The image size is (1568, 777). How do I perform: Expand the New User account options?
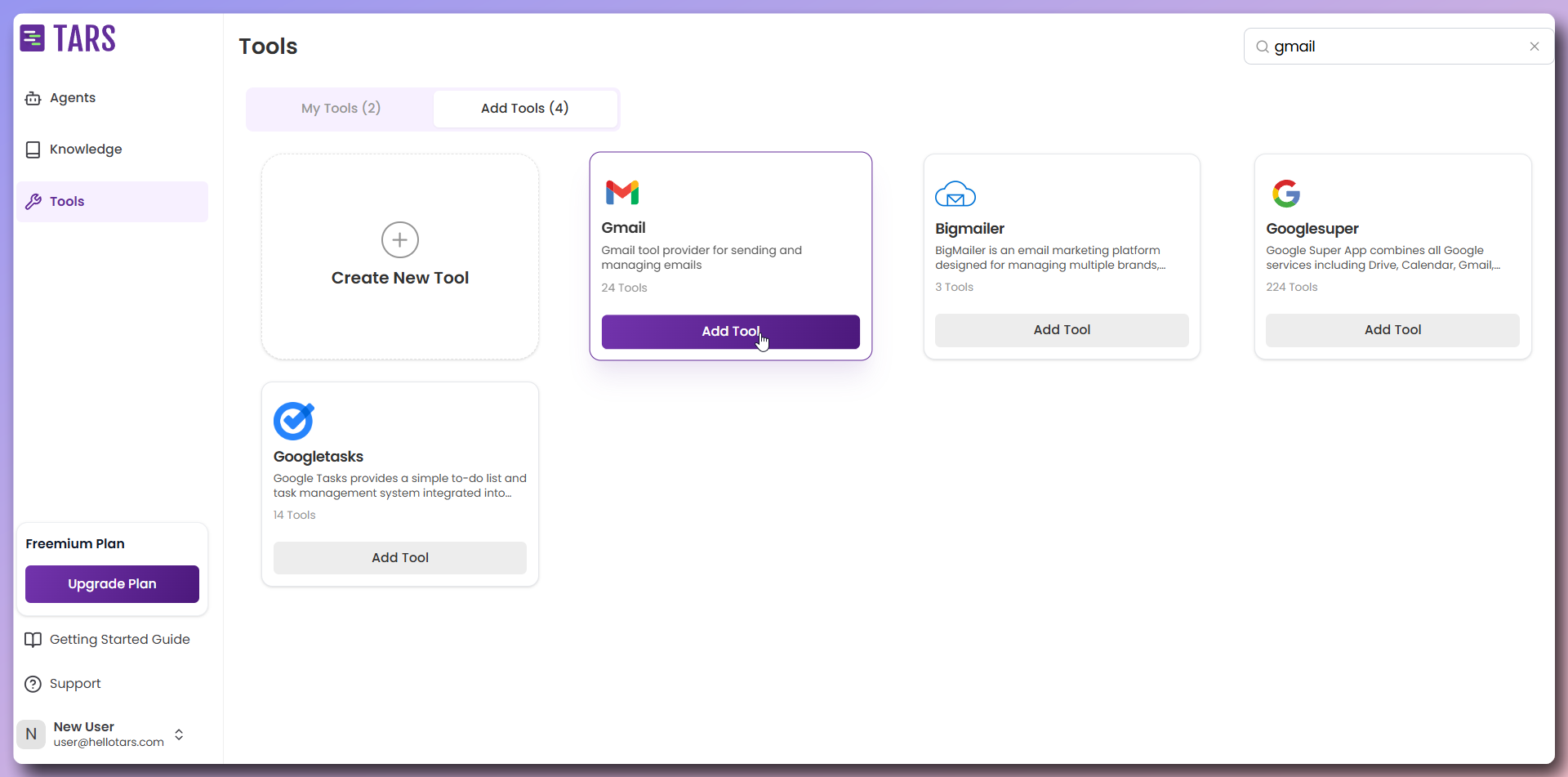click(179, 734)
